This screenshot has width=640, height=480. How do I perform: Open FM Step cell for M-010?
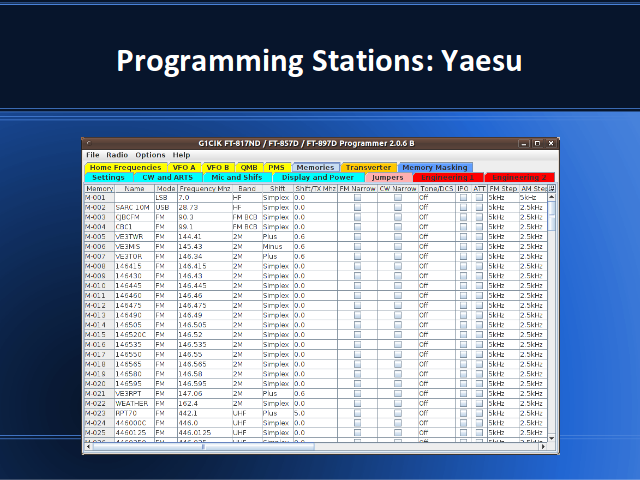coord(503,286)
